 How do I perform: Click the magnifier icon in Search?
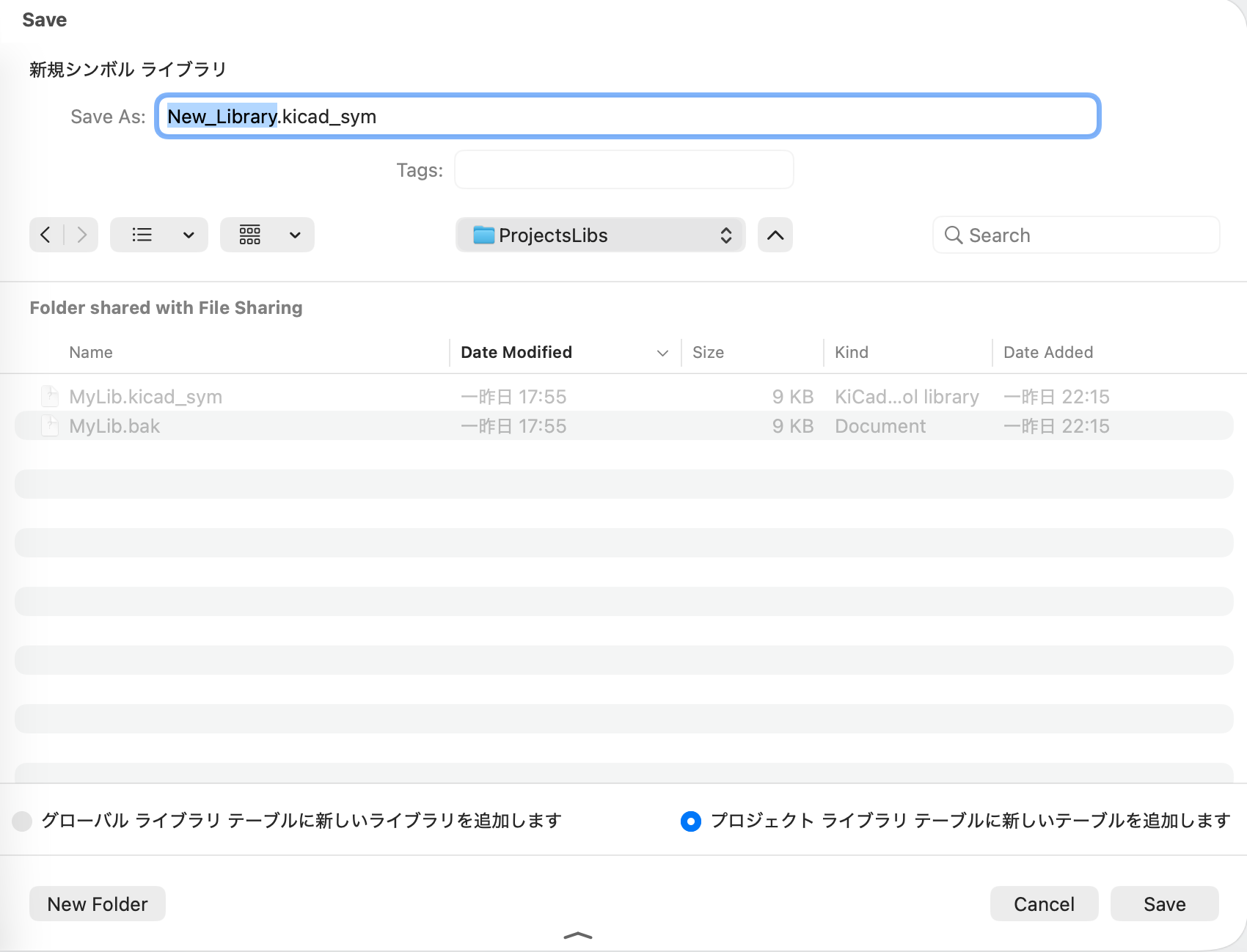[x=954, y=235]
